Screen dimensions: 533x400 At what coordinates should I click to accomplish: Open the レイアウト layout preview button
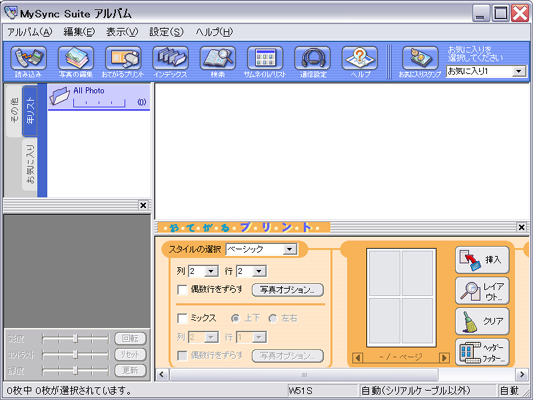(x=482, y=291)
